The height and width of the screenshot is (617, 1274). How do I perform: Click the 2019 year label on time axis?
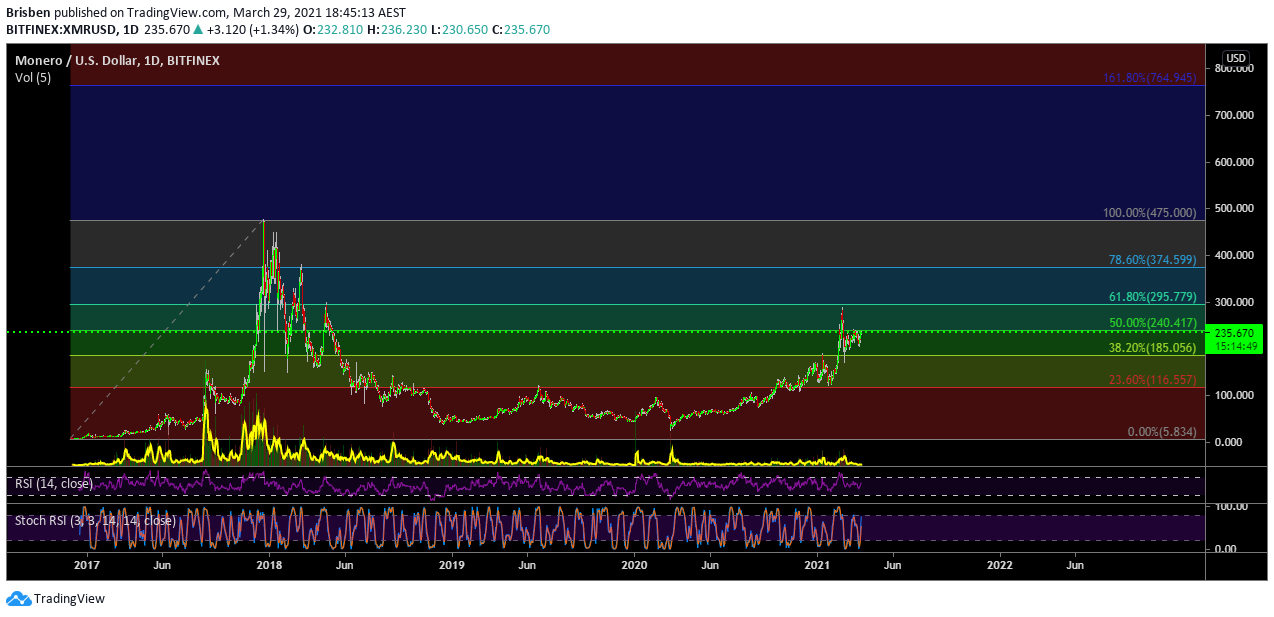pyautogui.click(x=451, y=565)
